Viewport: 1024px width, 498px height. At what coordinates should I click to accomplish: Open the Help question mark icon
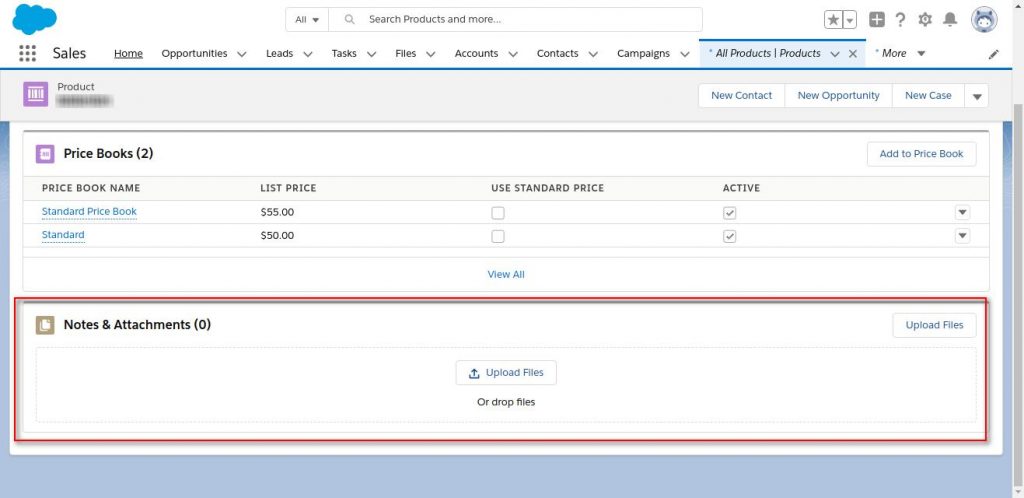pos(900,20)
